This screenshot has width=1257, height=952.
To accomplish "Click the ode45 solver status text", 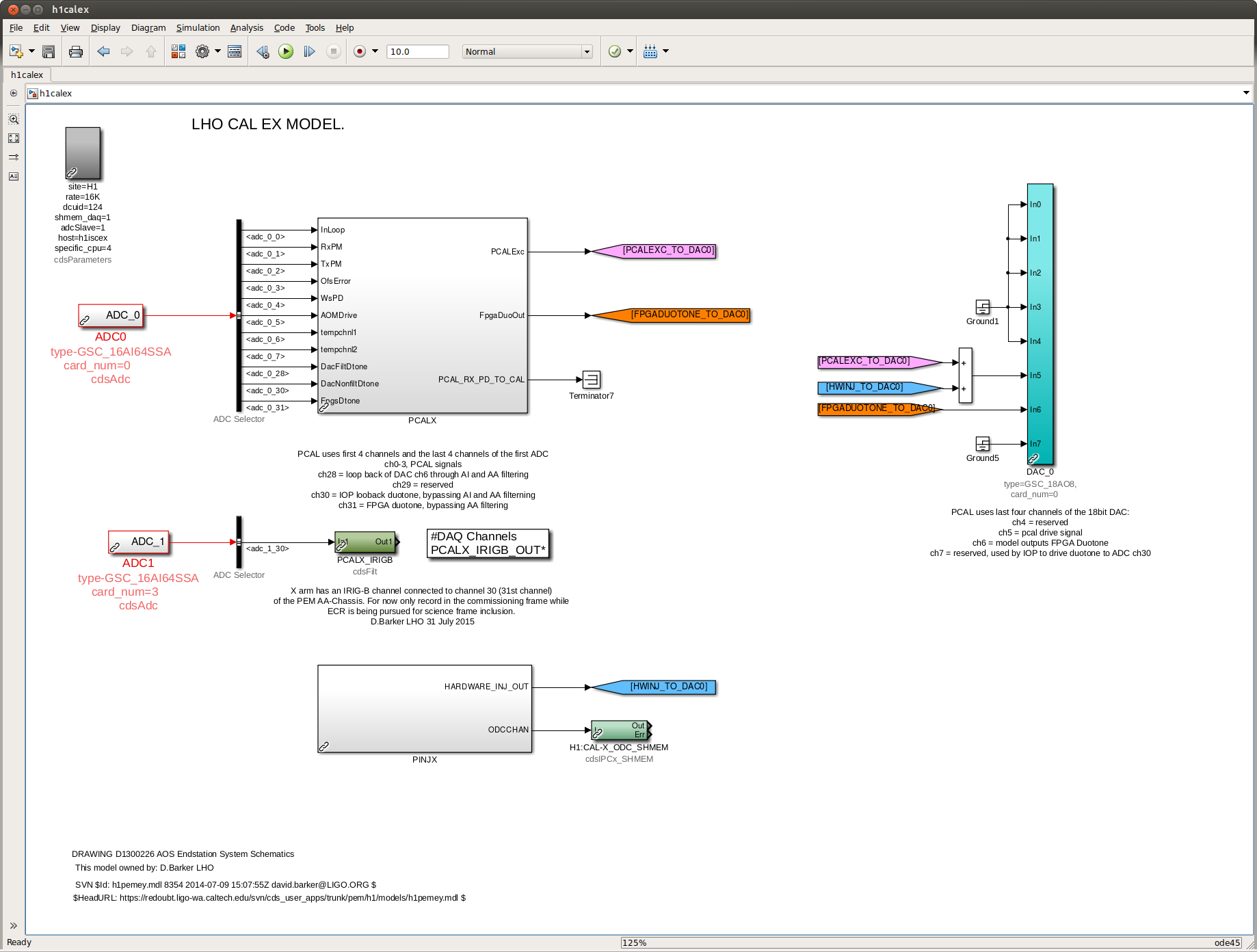I will point(1227,942).
